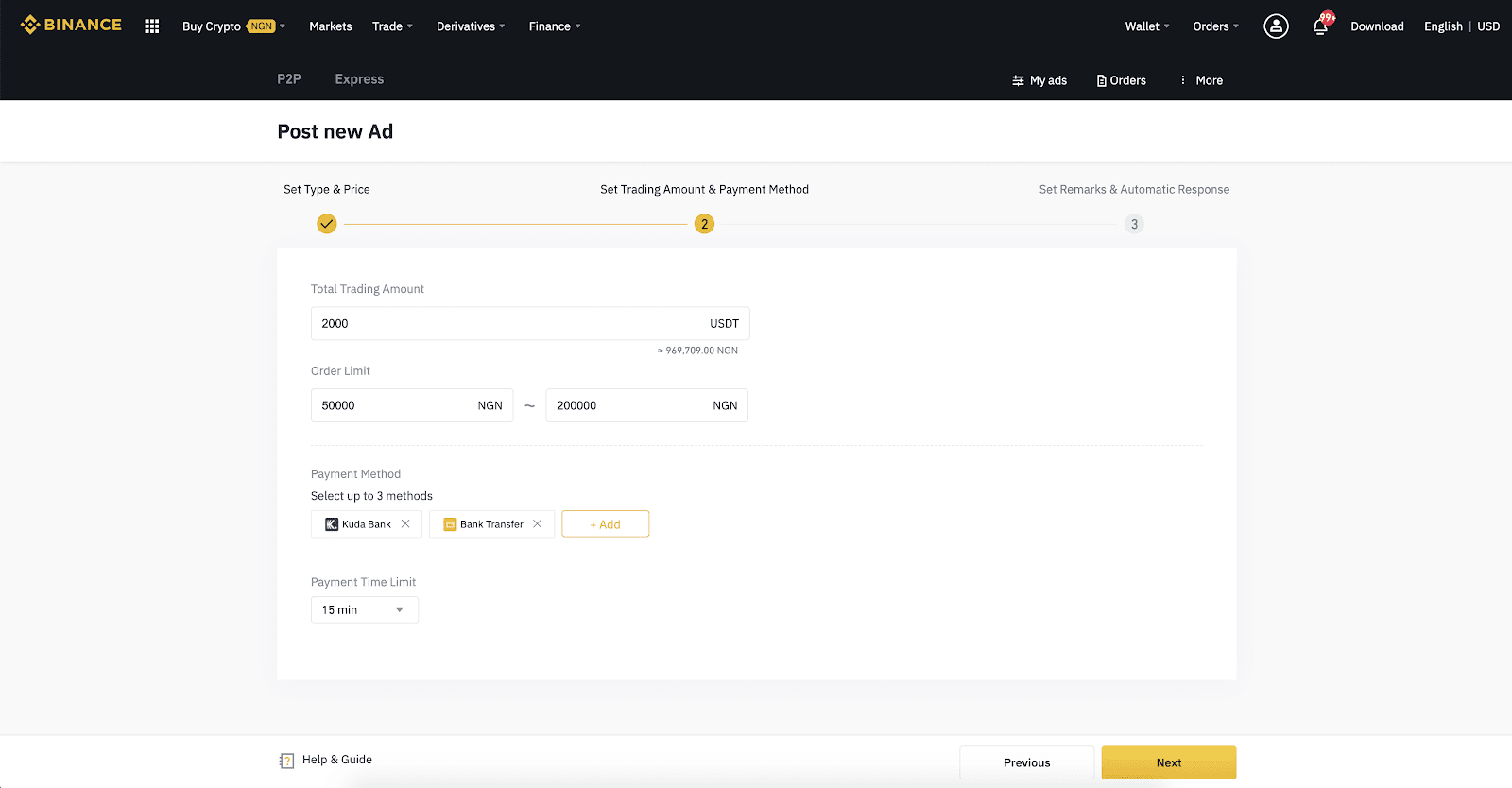Add another payment method
Screen dimensions: 1512x788
[x=605, y=524]
